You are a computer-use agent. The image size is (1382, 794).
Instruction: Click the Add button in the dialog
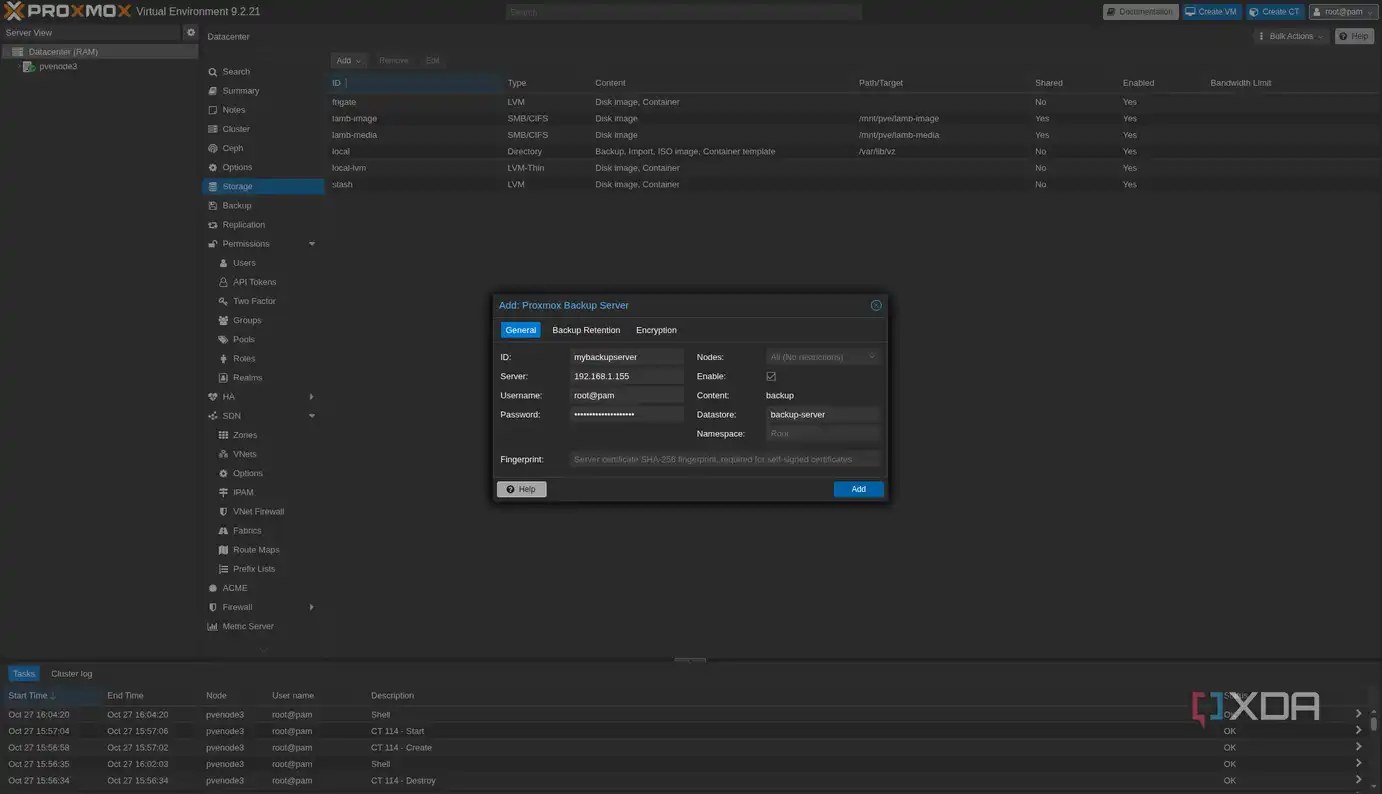point(858,489)
